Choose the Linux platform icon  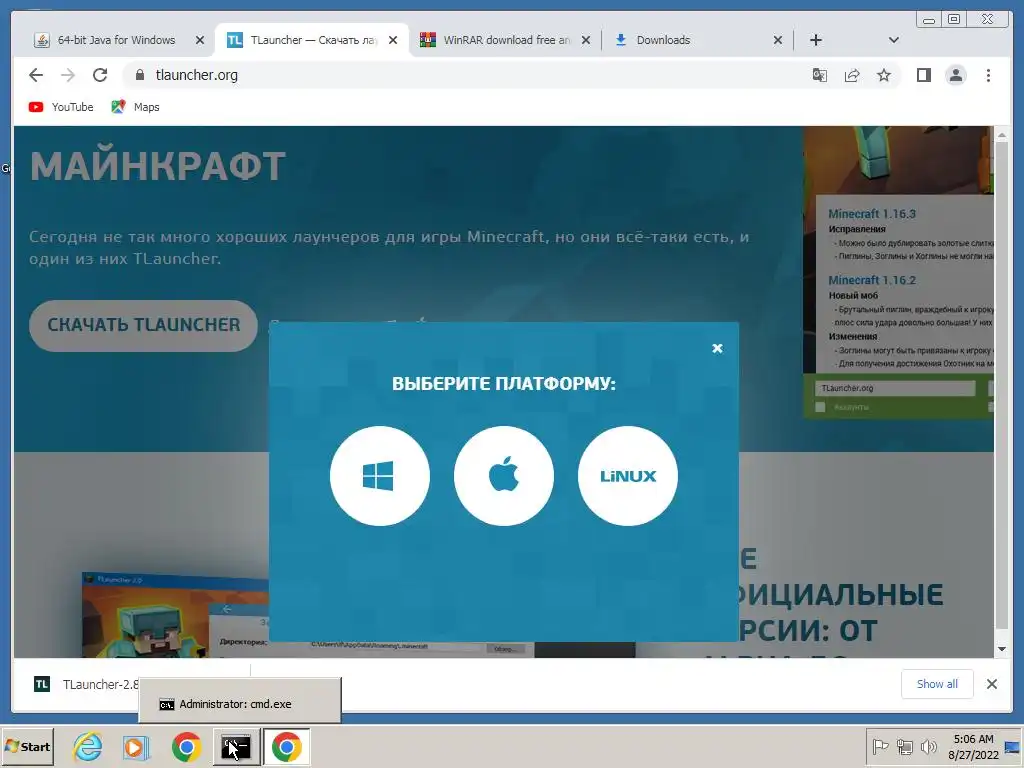(x=628, y=475)
